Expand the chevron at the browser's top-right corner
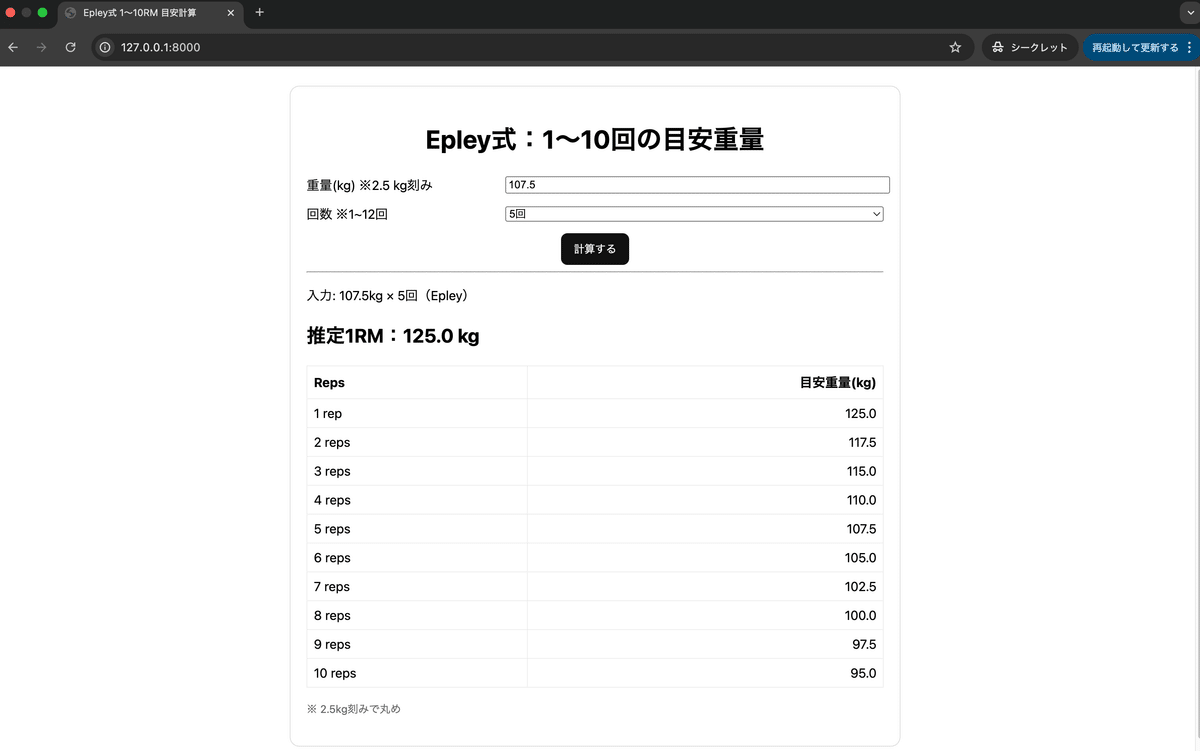The image size is (1200, 751). (x=1190, y=14)
